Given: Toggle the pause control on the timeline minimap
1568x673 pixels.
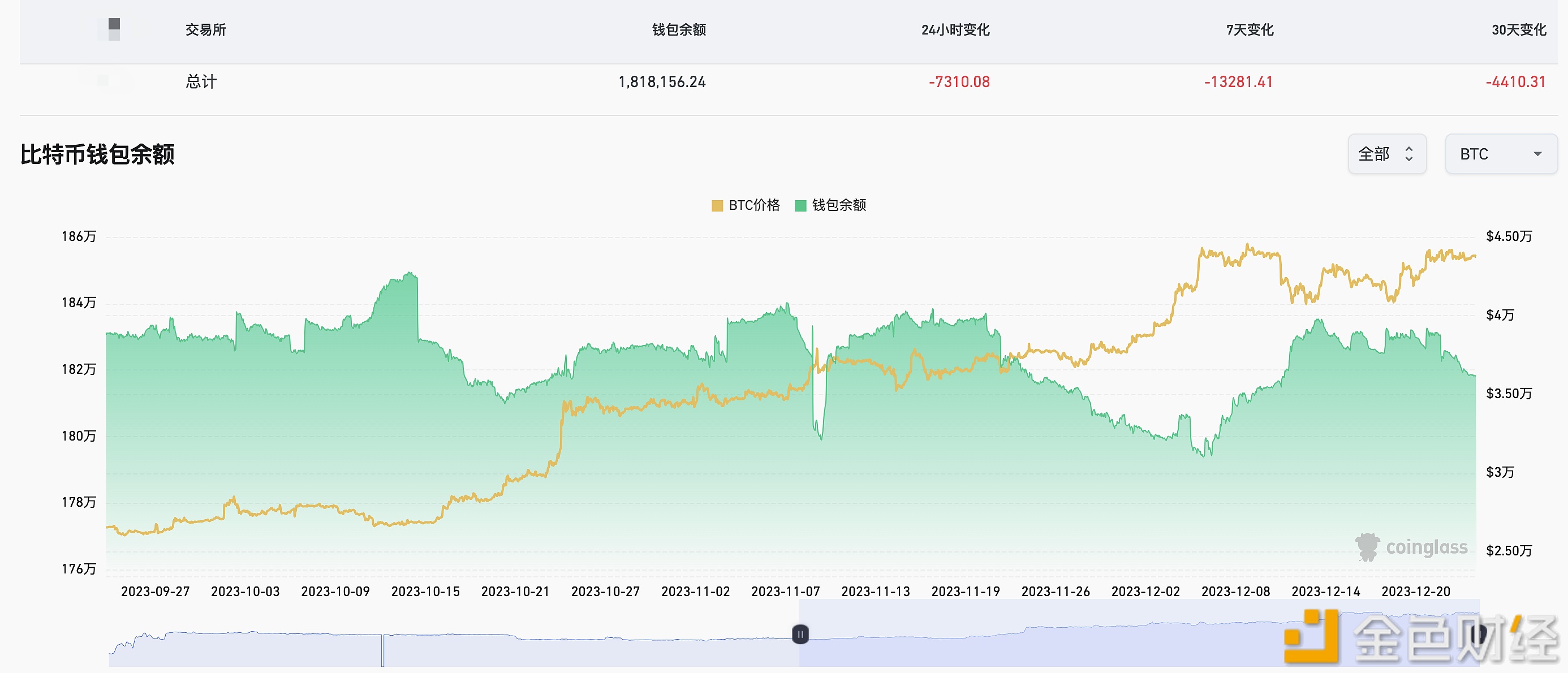Looking at the screenshot, I should [799, 634].
